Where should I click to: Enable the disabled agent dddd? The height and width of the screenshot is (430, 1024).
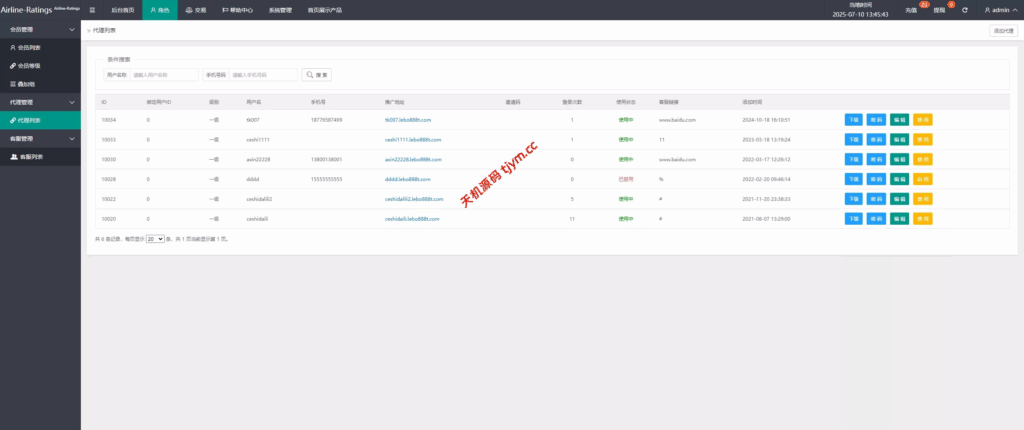tap(922, 179)
